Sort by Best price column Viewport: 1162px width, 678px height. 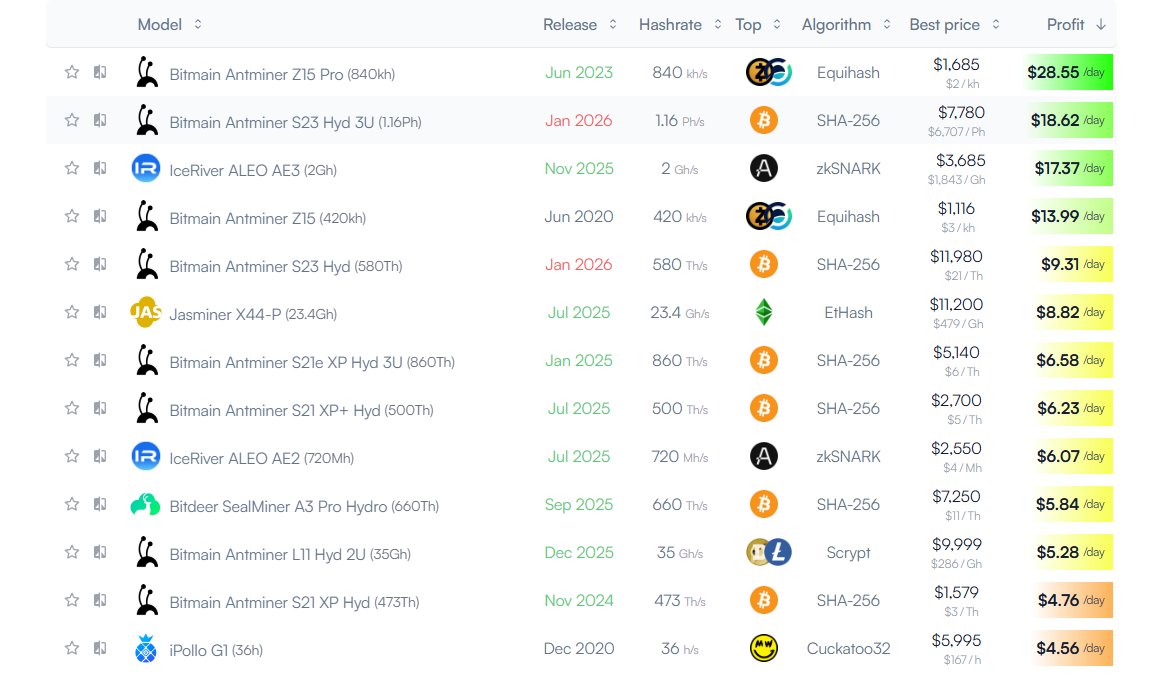pos(957,24)
